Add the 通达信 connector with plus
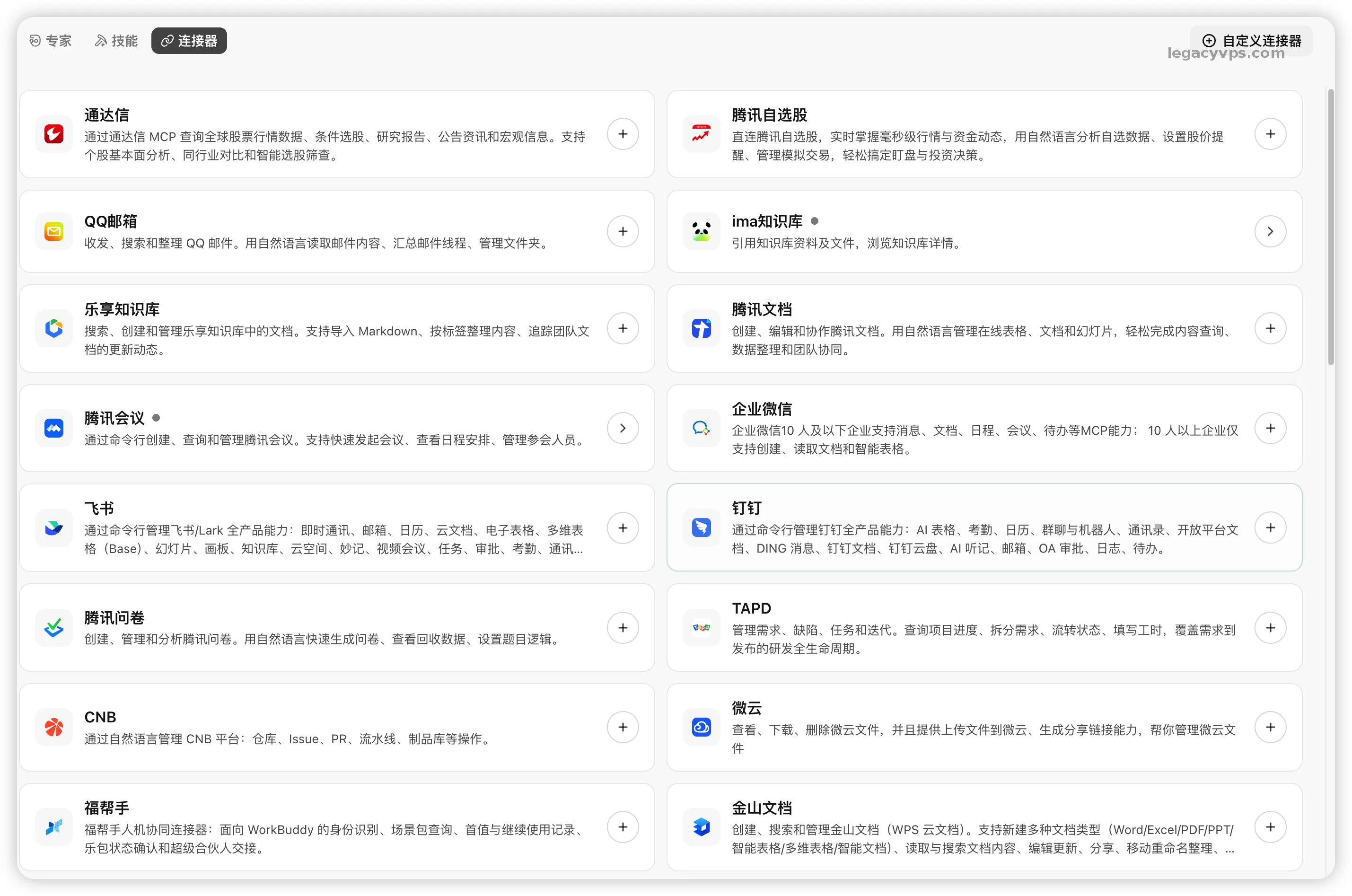The height and width of the screenshot is (896, 1352). pyautogui.click(x=622, y=134)
